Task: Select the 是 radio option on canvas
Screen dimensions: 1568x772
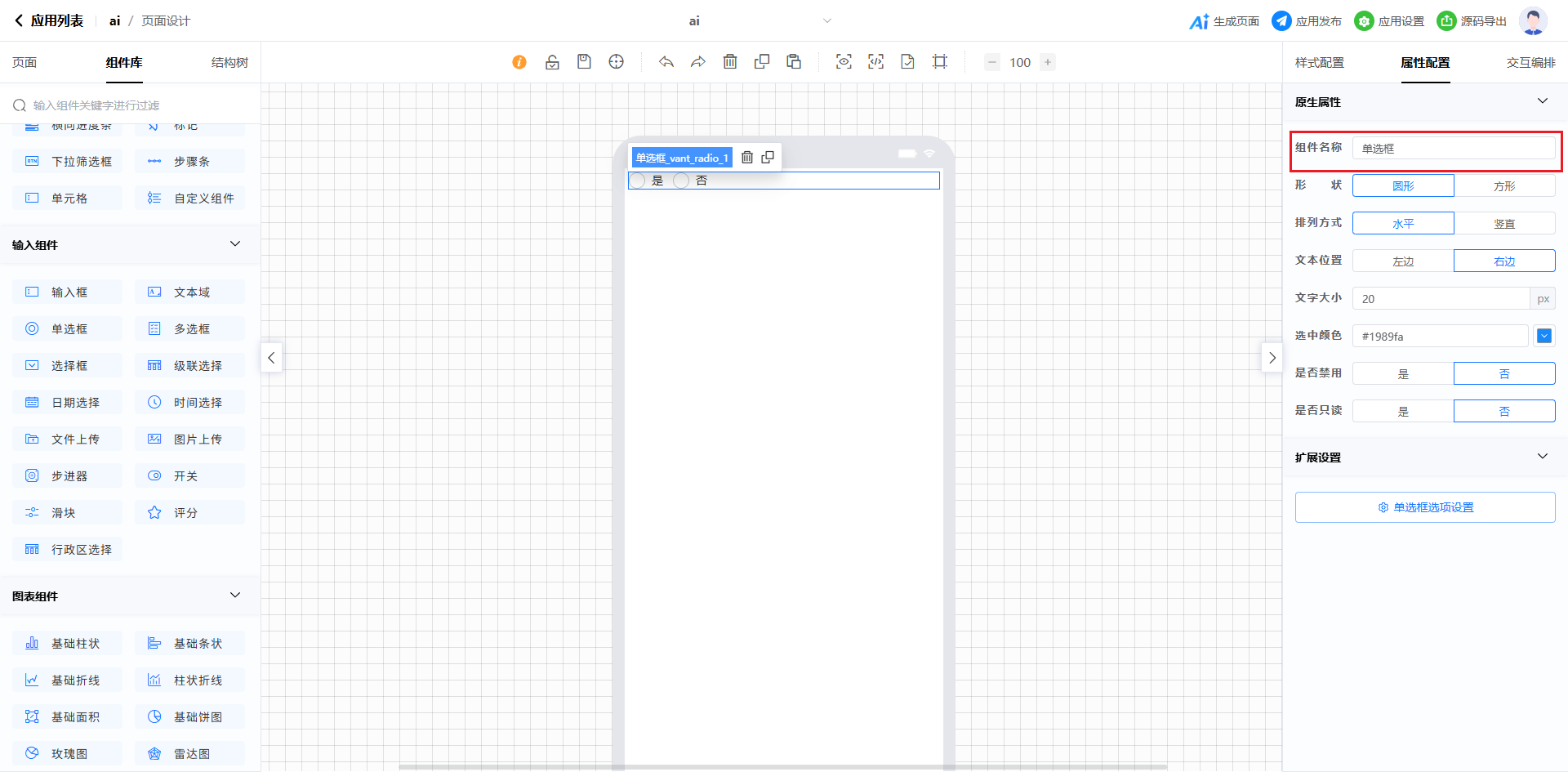Action: 638,181
